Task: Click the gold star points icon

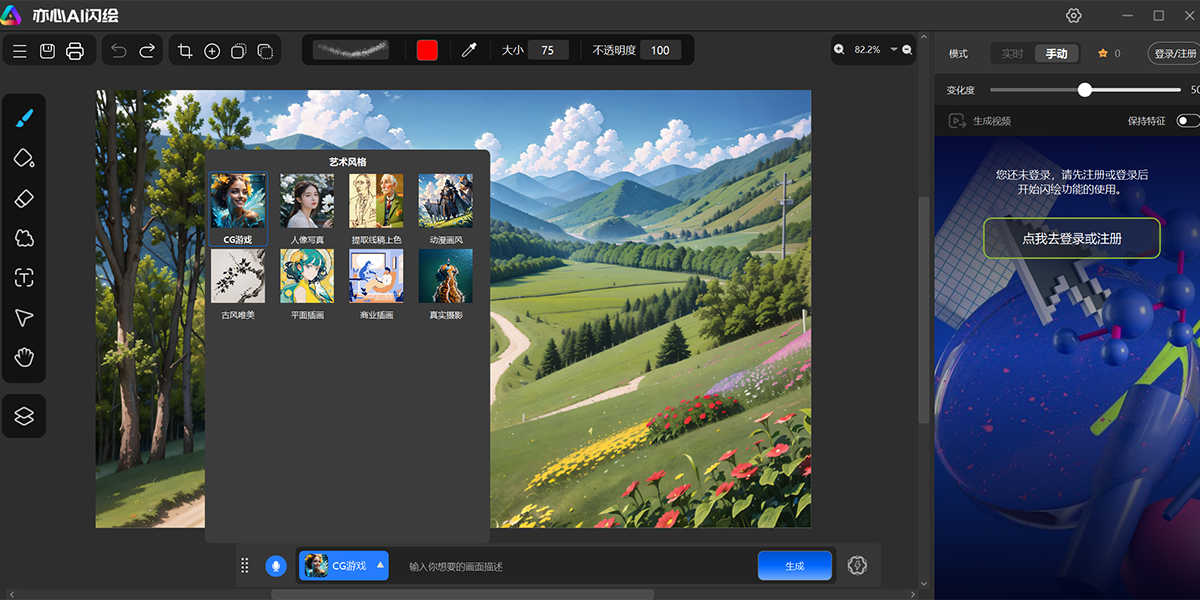Action: (x=1103, y=54)
